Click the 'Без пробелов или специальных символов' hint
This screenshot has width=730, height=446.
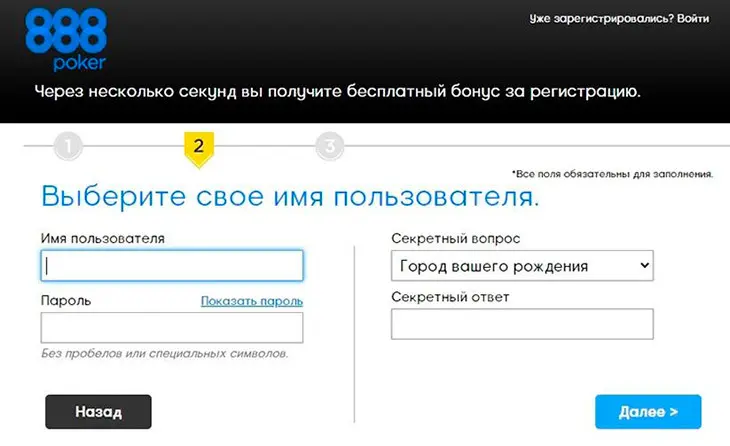(x=165, y=354)
